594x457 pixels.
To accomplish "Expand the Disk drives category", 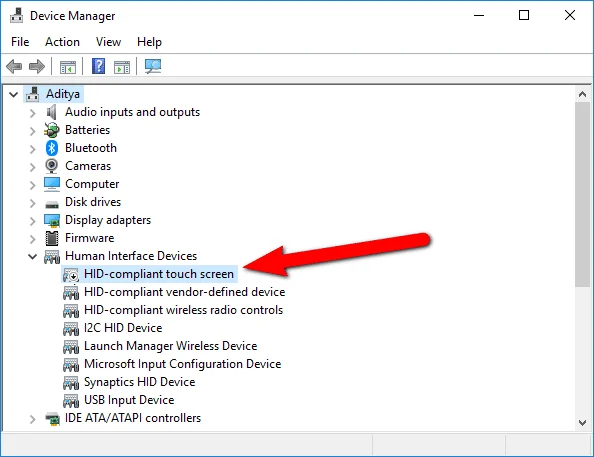I will pyautogui.click(x=33, y=203).
